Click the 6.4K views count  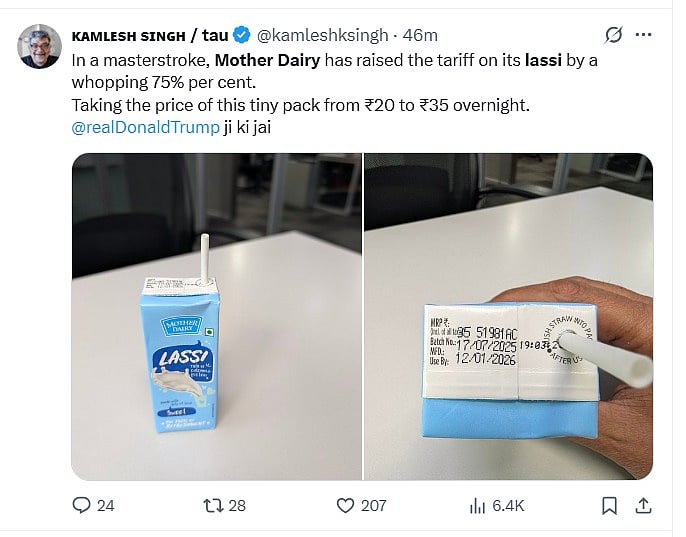tap(508, 505)
